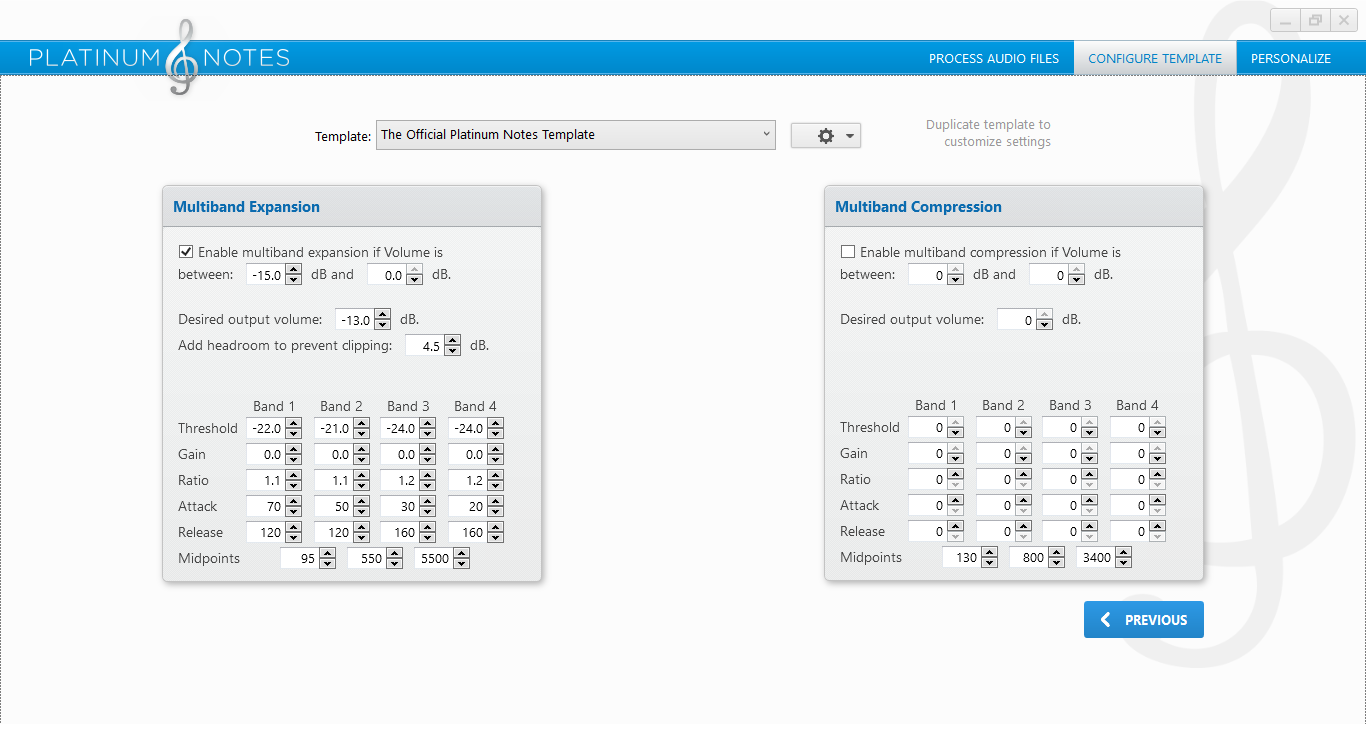Click 'Duplicate template to customize settings' text
This screenshot has width=1366, height=736.
point(989,133)
